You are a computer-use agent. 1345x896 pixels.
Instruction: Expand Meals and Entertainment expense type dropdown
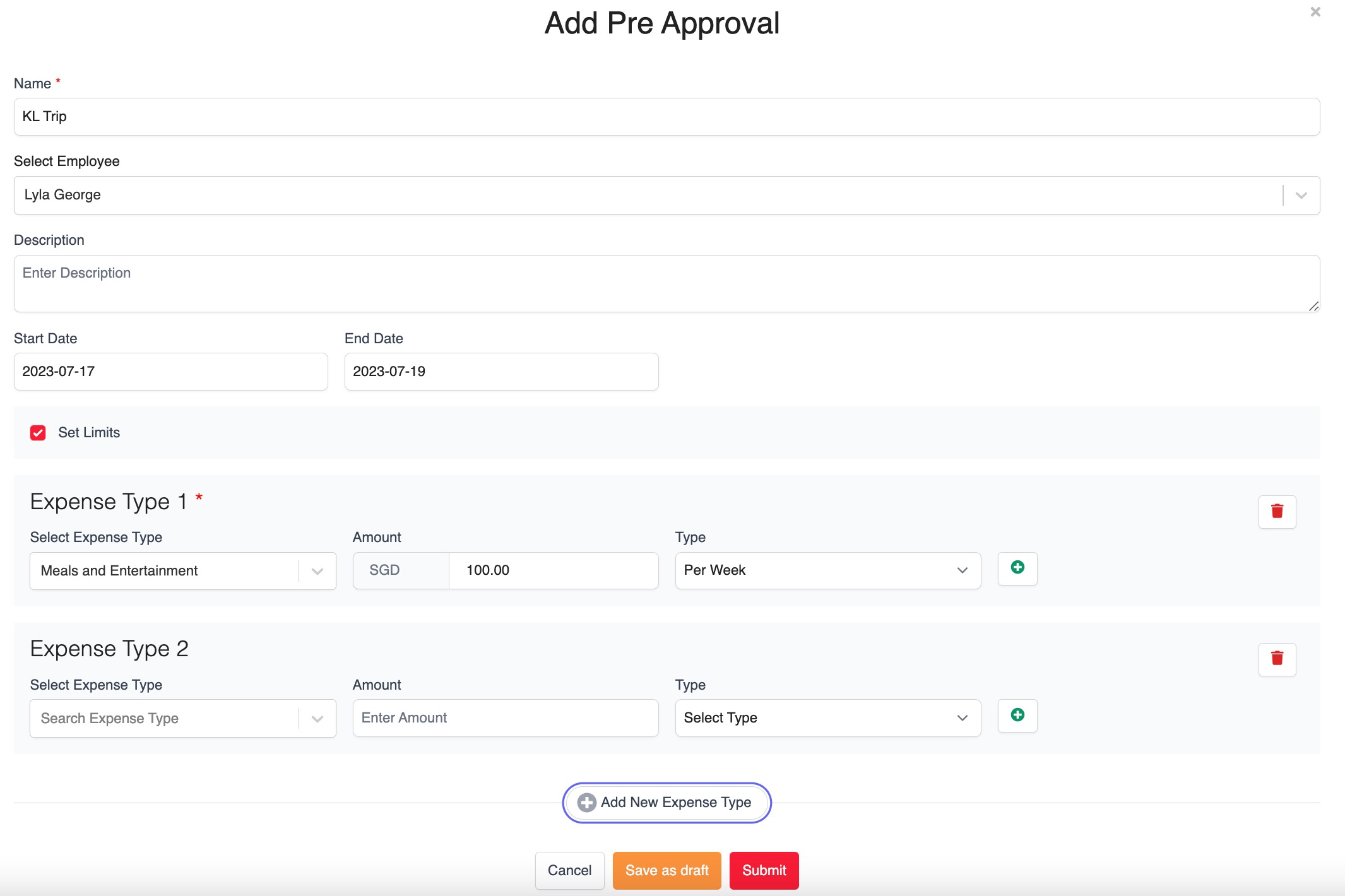(x=317, y=571)
